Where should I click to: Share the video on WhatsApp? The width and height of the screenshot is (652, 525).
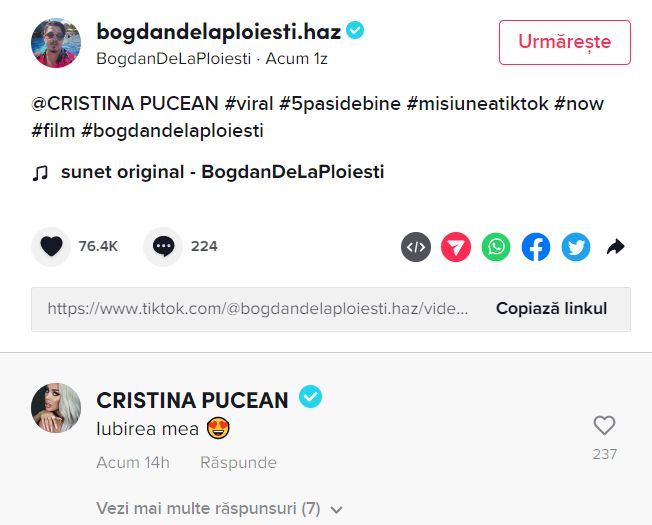pyautogui.click(x=496, y=247)
